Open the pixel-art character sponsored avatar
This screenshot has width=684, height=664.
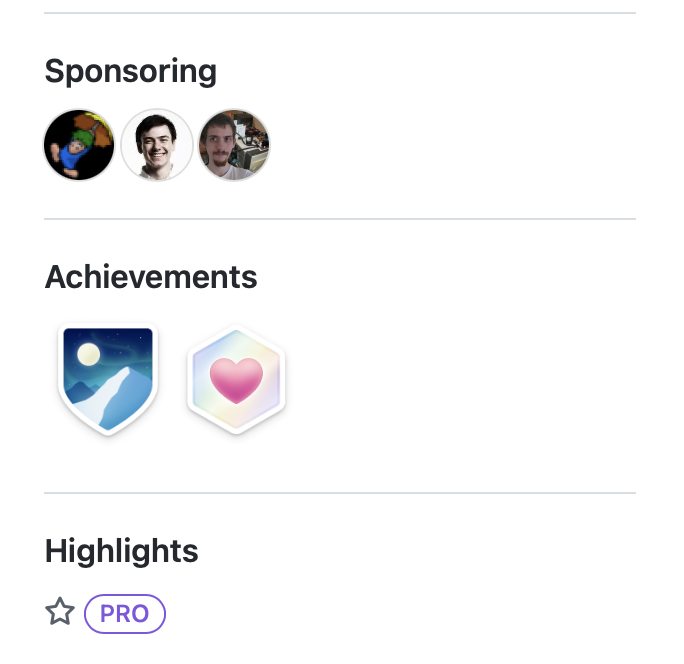pyautogui.click(x=80, y=145)
